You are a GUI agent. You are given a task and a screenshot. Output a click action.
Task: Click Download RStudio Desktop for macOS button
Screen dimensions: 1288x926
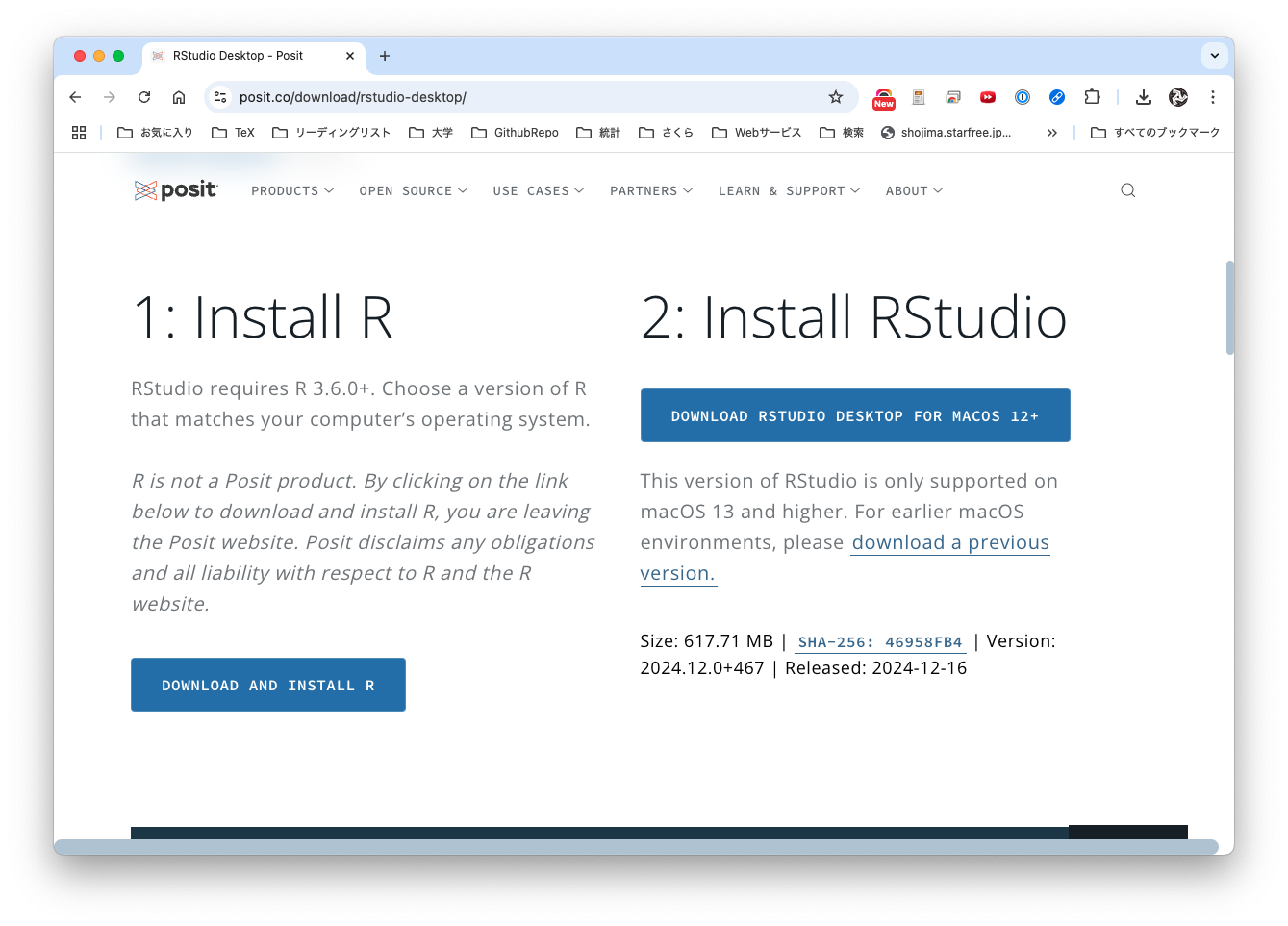(x=854, y=415)
